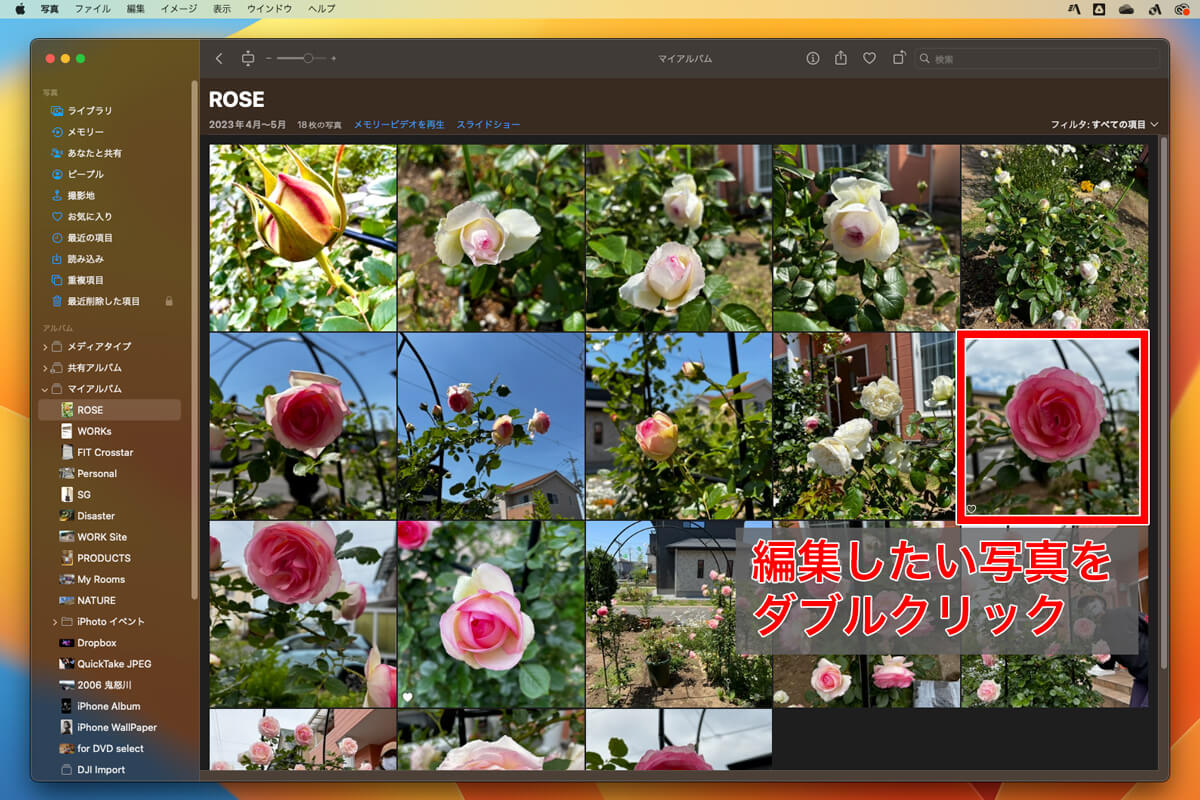This screenshot has width=1200, height=800.
Task: Open the ファイル menu
Action: [93, 8]
